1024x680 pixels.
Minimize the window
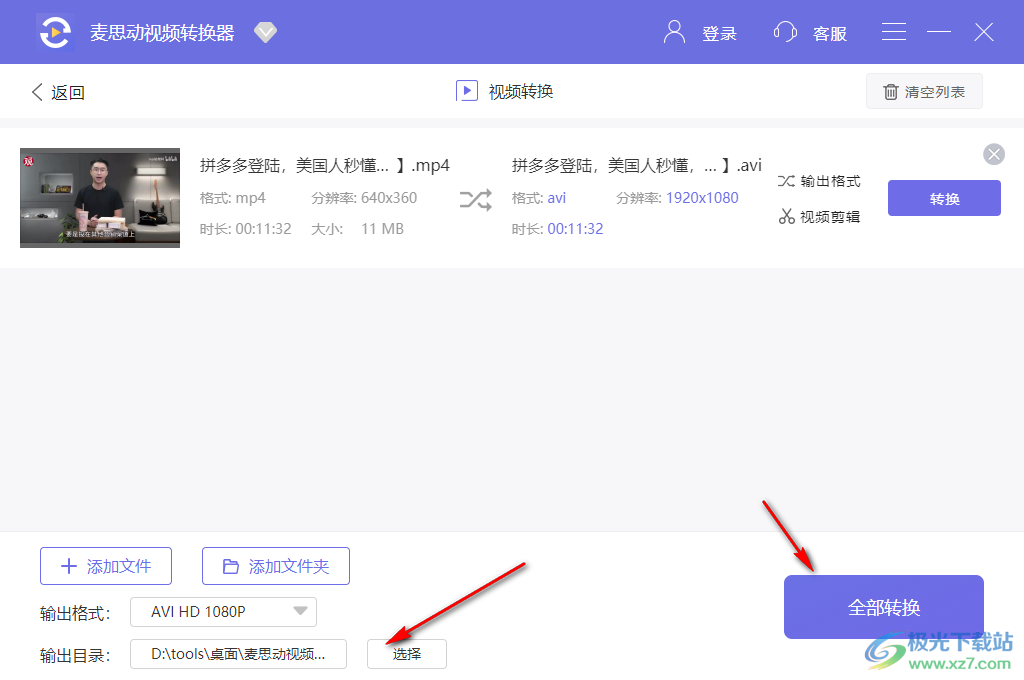[x=939, y=32]
